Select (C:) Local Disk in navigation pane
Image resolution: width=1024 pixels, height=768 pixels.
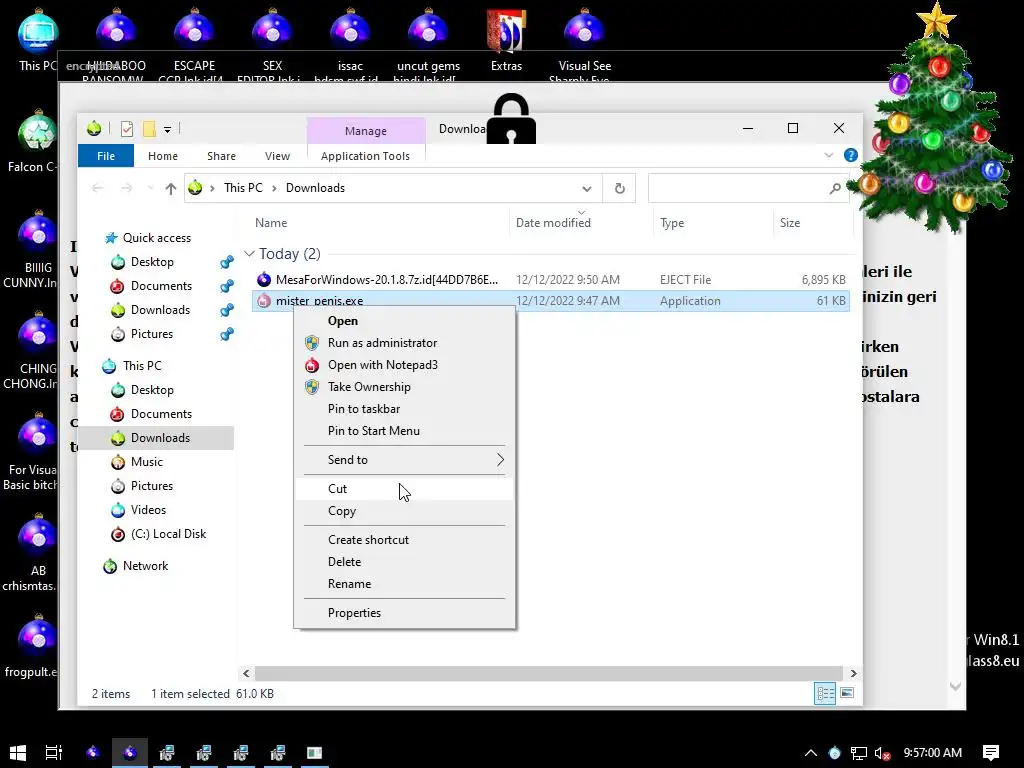168,534
